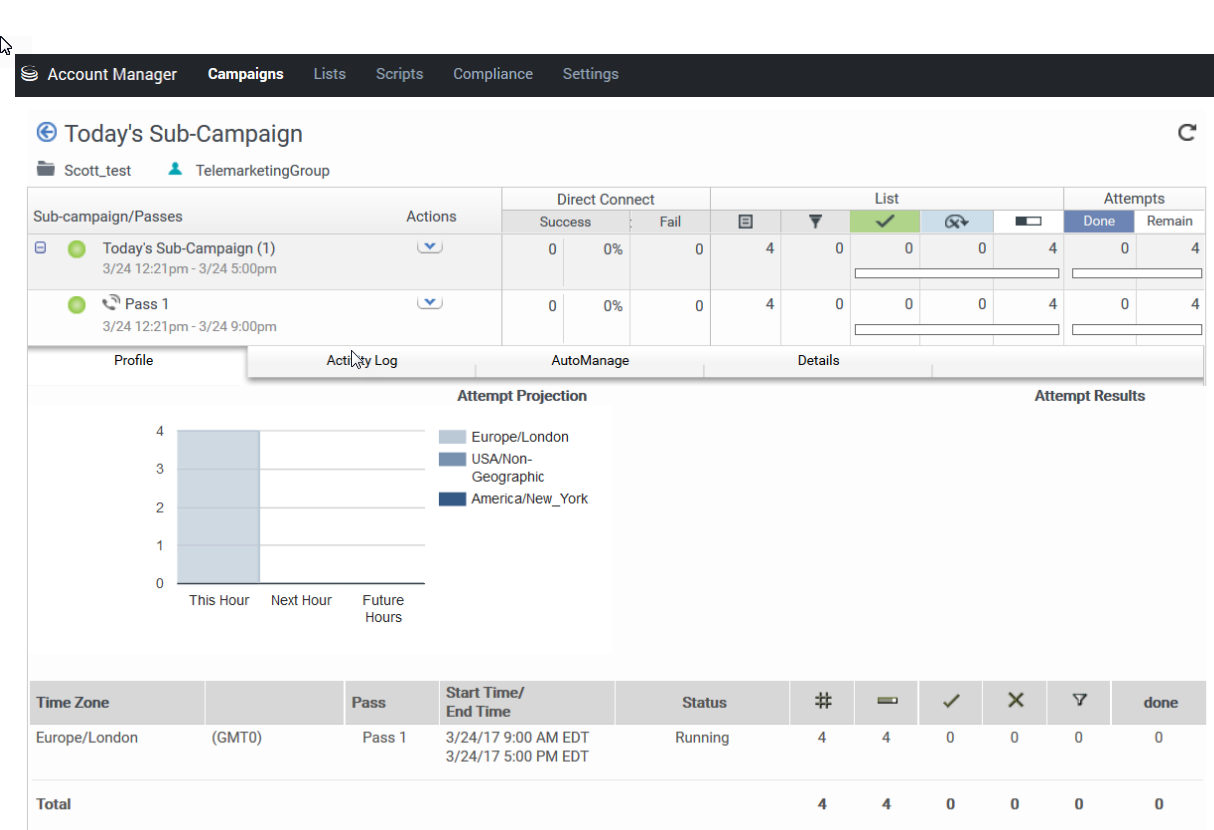
Task: Click the filter funnel icon in List header
Action: coord(815,221)
